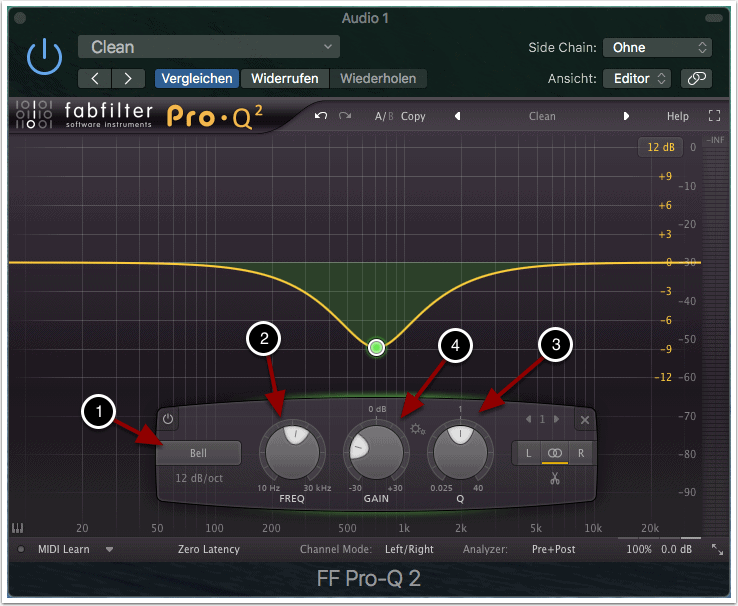
Task: Open the Bell filter shape selector
Action: click(x=198, y=454)
